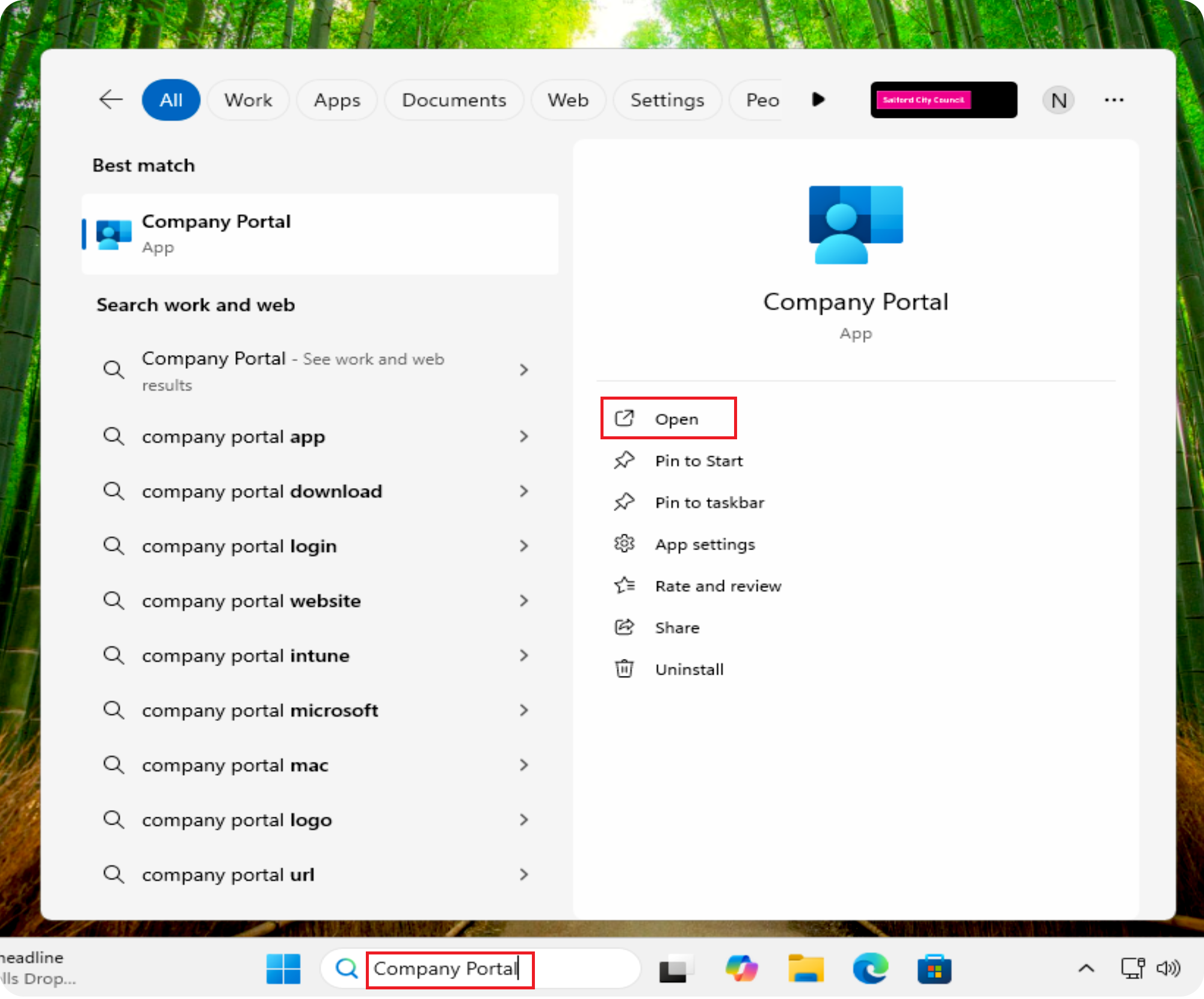Viewport: 1204px width, 999px height.
Task: Open the N user account avatar
Action: click(1058, 100)
